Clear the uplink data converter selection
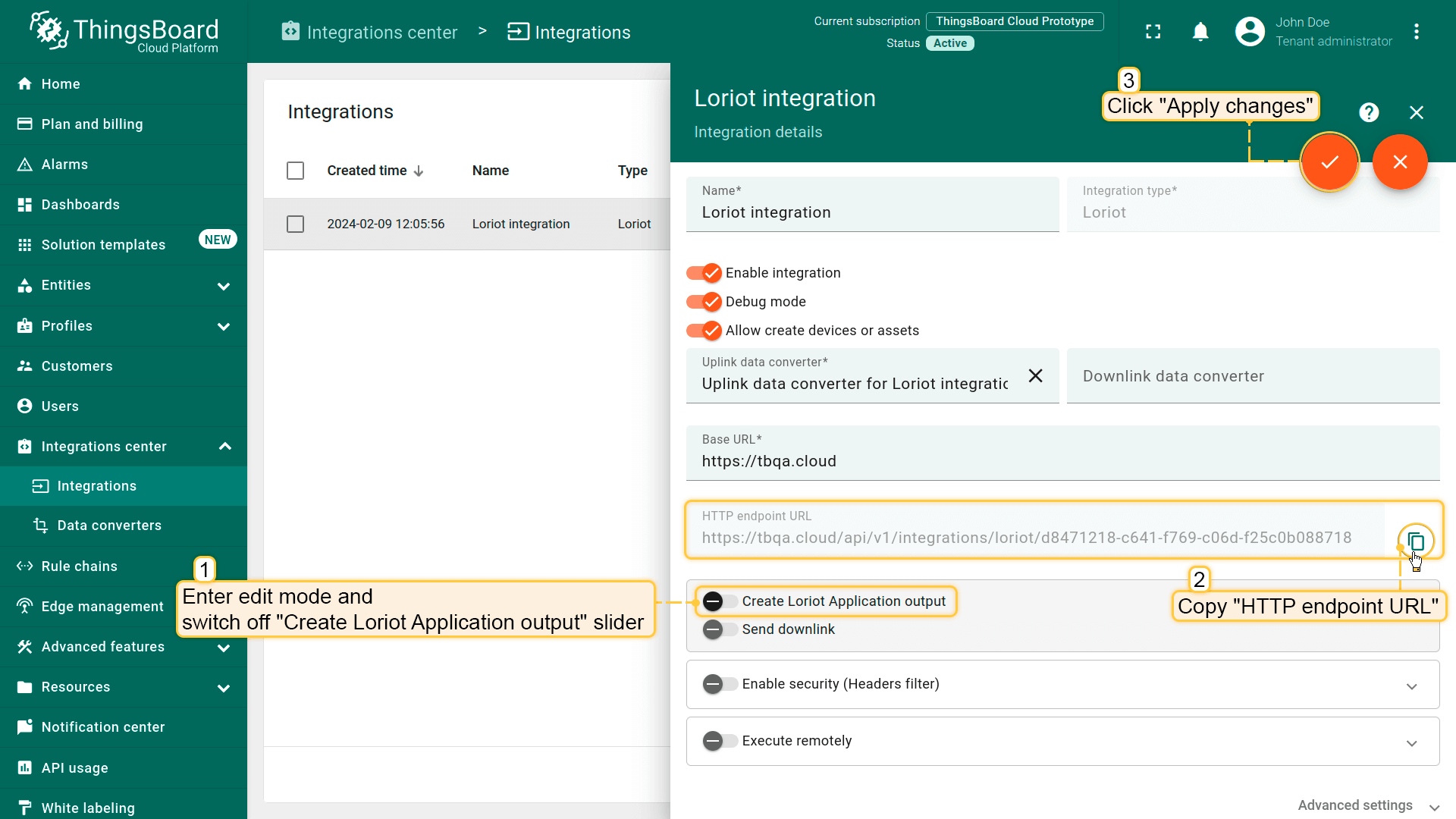 1035,376
